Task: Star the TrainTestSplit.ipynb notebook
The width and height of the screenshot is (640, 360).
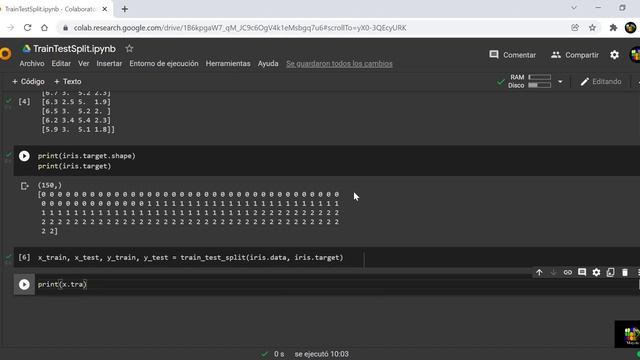Action: point(129,49)
